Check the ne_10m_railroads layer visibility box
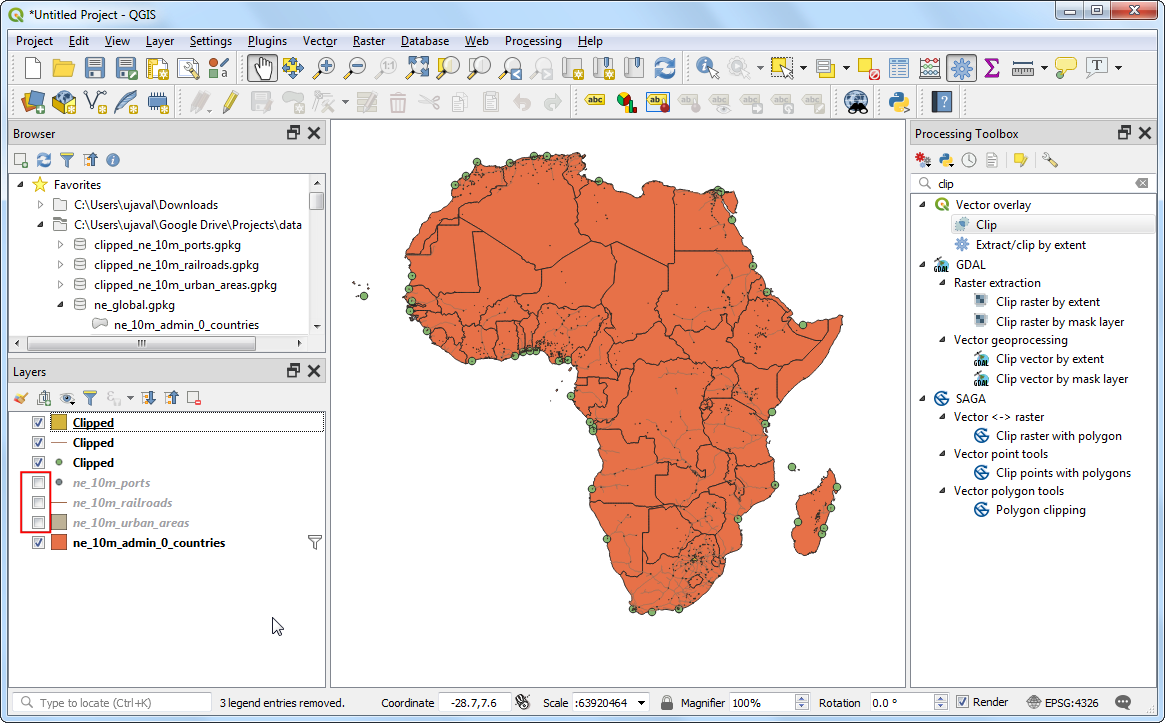The image size is (1165, 723). (x=38, y=503)
